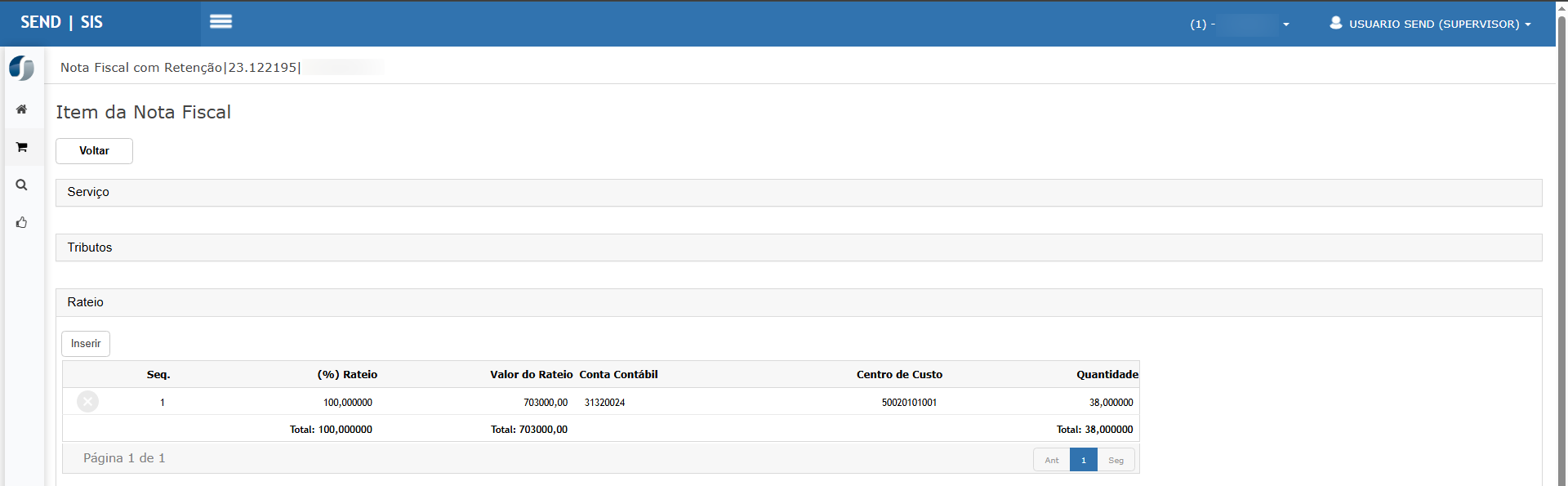
Task: Collapse the Rateio section header
Action: 86,302
